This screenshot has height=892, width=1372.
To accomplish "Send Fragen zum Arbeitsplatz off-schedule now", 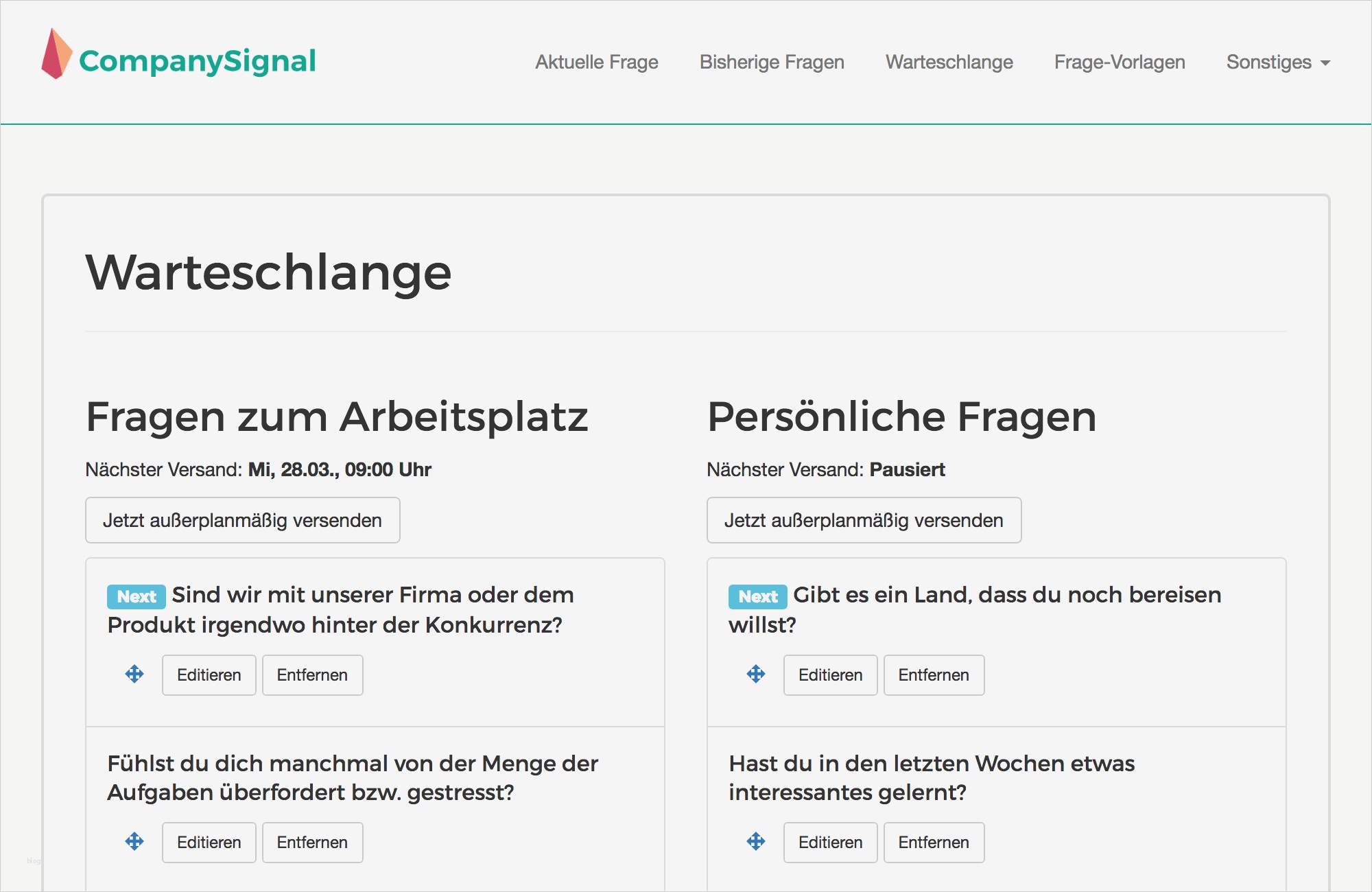I will pyautogui.click(x=241, y=520).
